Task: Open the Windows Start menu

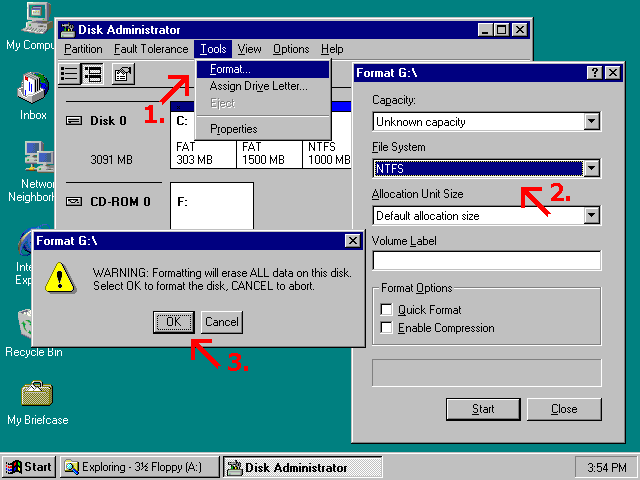Action: click(x=29, y=467)
